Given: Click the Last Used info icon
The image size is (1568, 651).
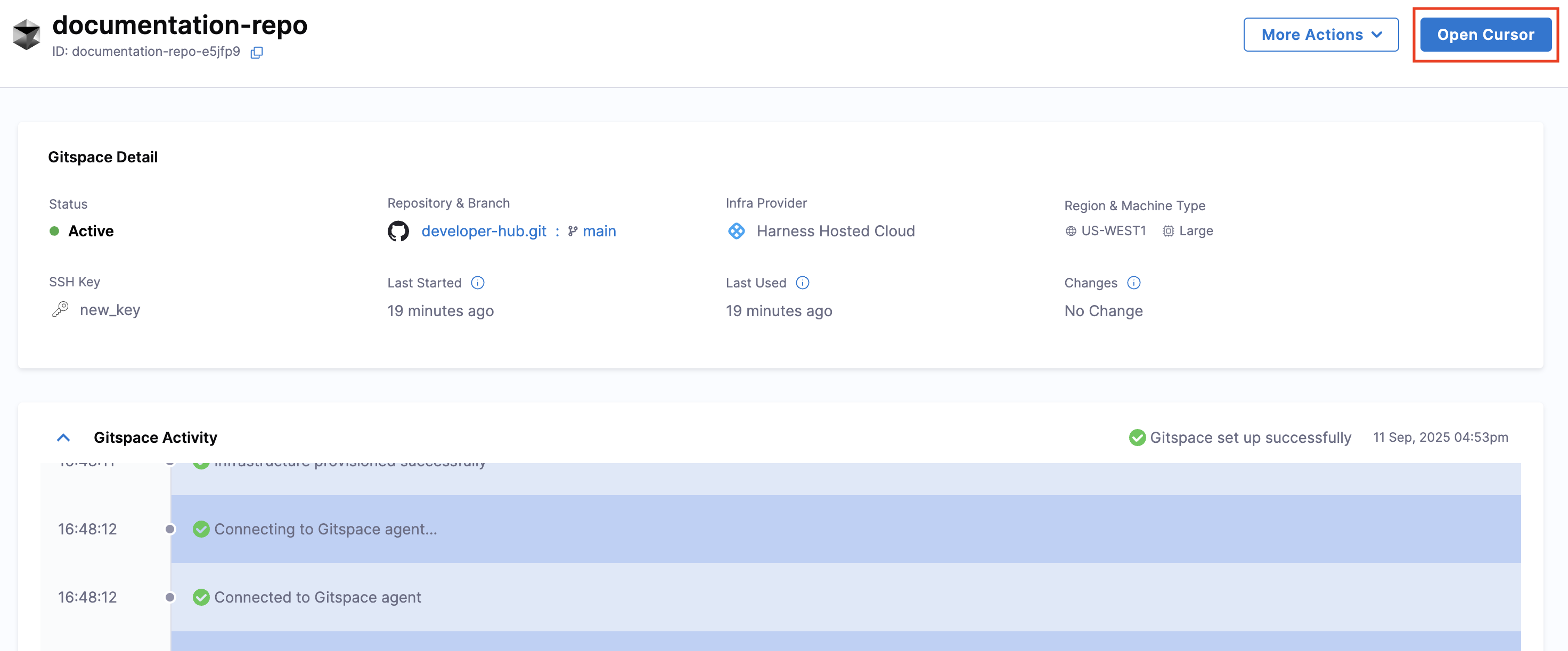Looking at the screenshot, I should coord(803,283).
